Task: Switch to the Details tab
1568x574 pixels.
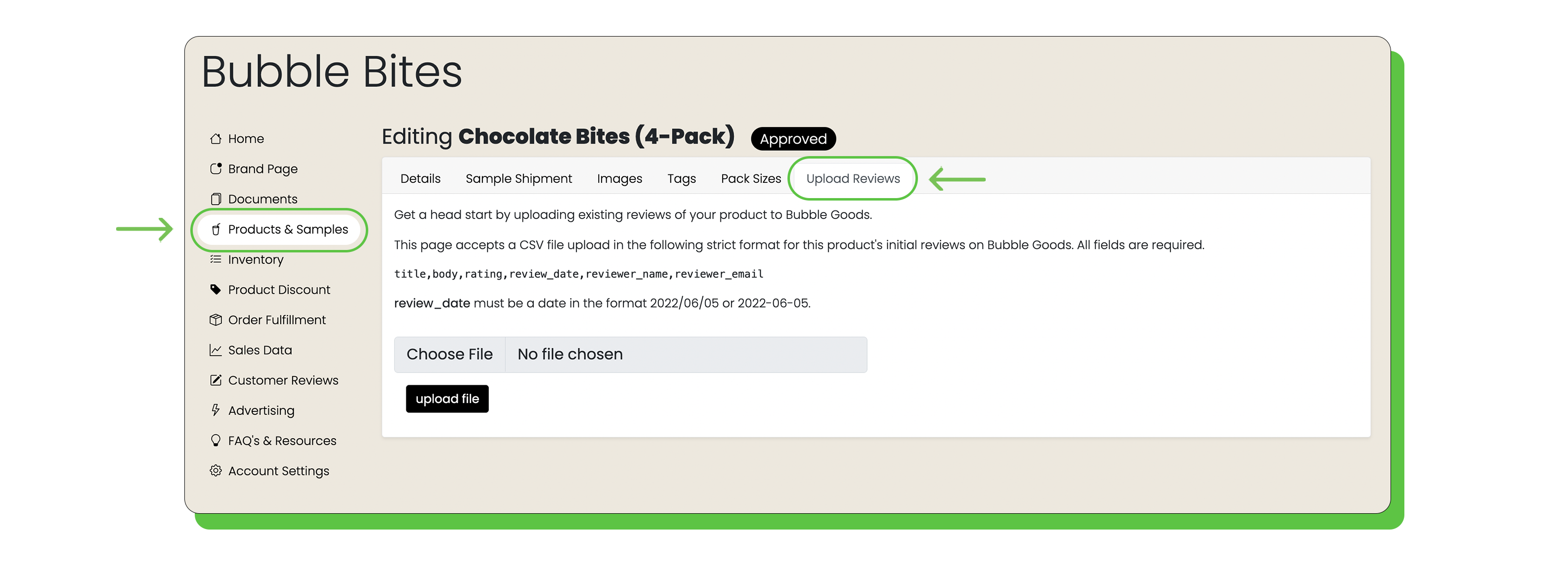Action: pyautogui.click(x=420, y=179)
